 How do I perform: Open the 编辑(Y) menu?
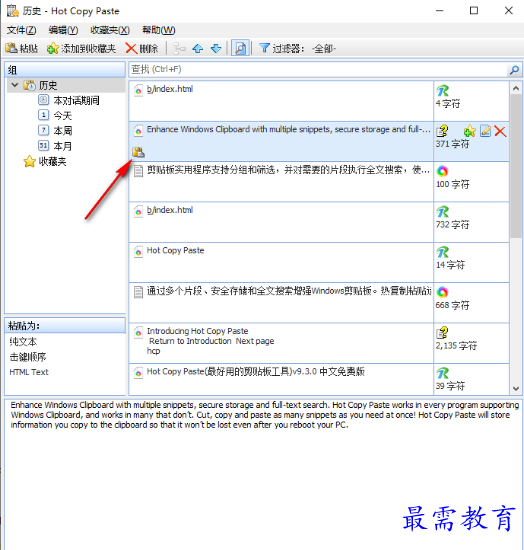pos(63,30)
